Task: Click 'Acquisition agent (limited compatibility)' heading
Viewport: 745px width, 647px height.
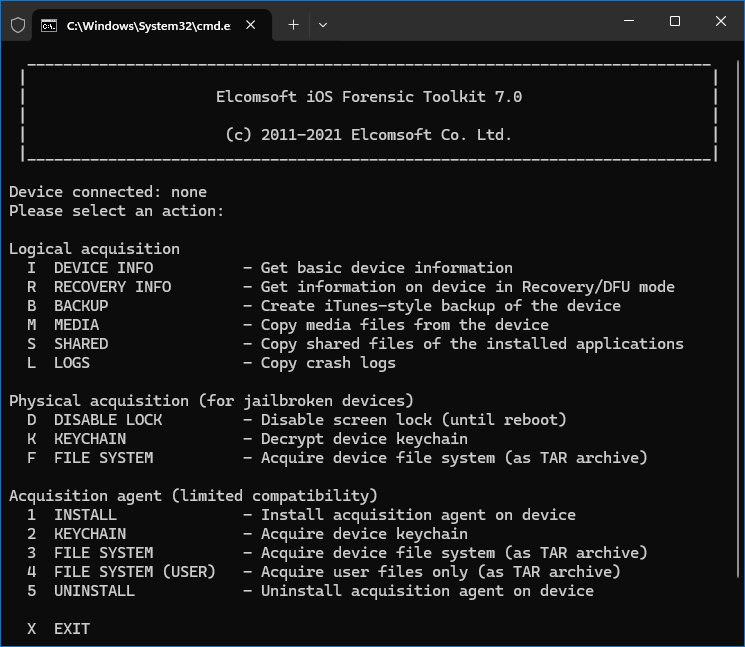Action: tap(193, 496)
